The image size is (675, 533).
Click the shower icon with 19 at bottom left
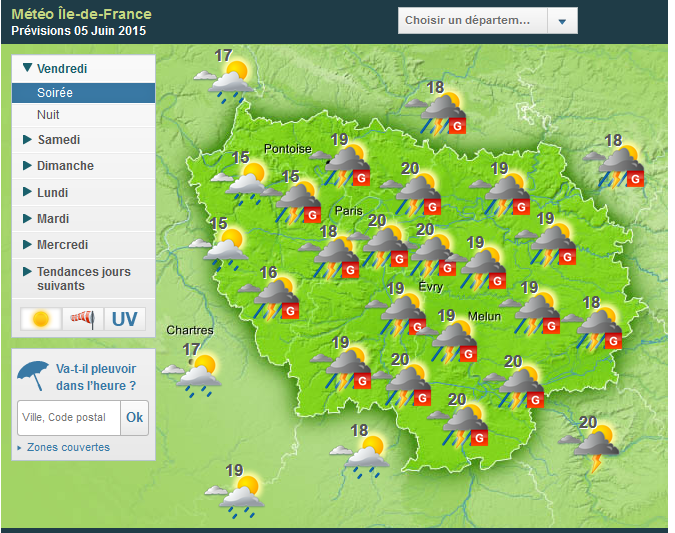coord(235,496)
